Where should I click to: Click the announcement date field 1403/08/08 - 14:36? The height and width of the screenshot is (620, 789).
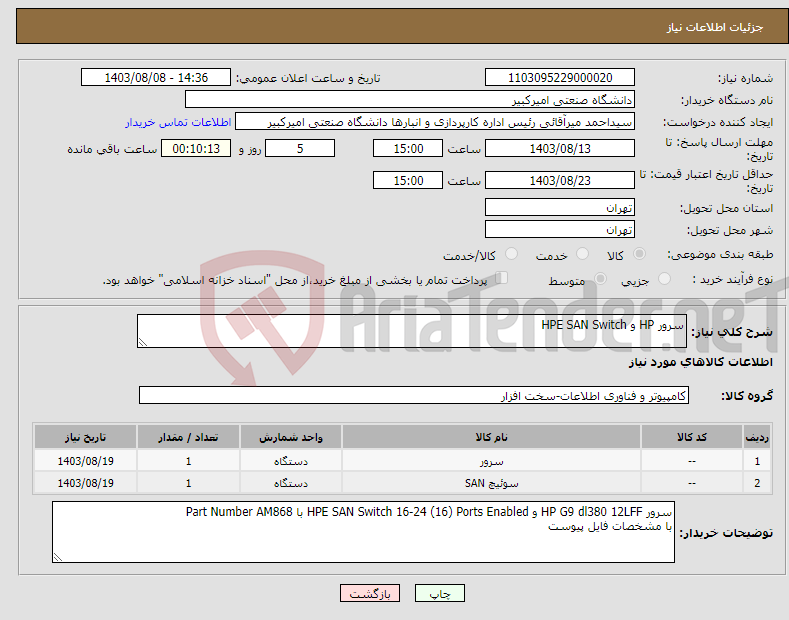coord(156,78)
